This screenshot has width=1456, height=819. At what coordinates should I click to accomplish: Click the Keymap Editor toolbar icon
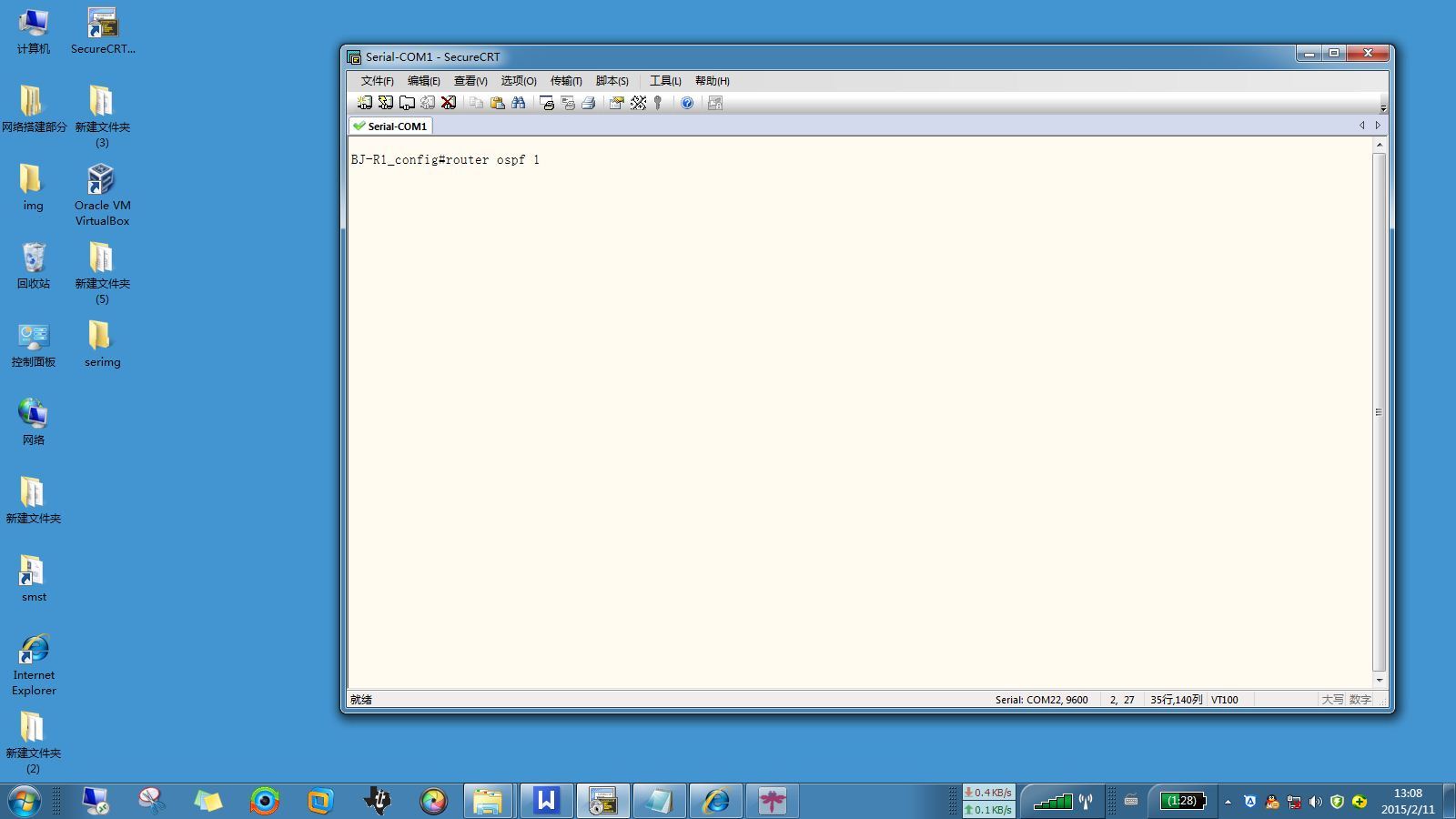click(638, 103)
